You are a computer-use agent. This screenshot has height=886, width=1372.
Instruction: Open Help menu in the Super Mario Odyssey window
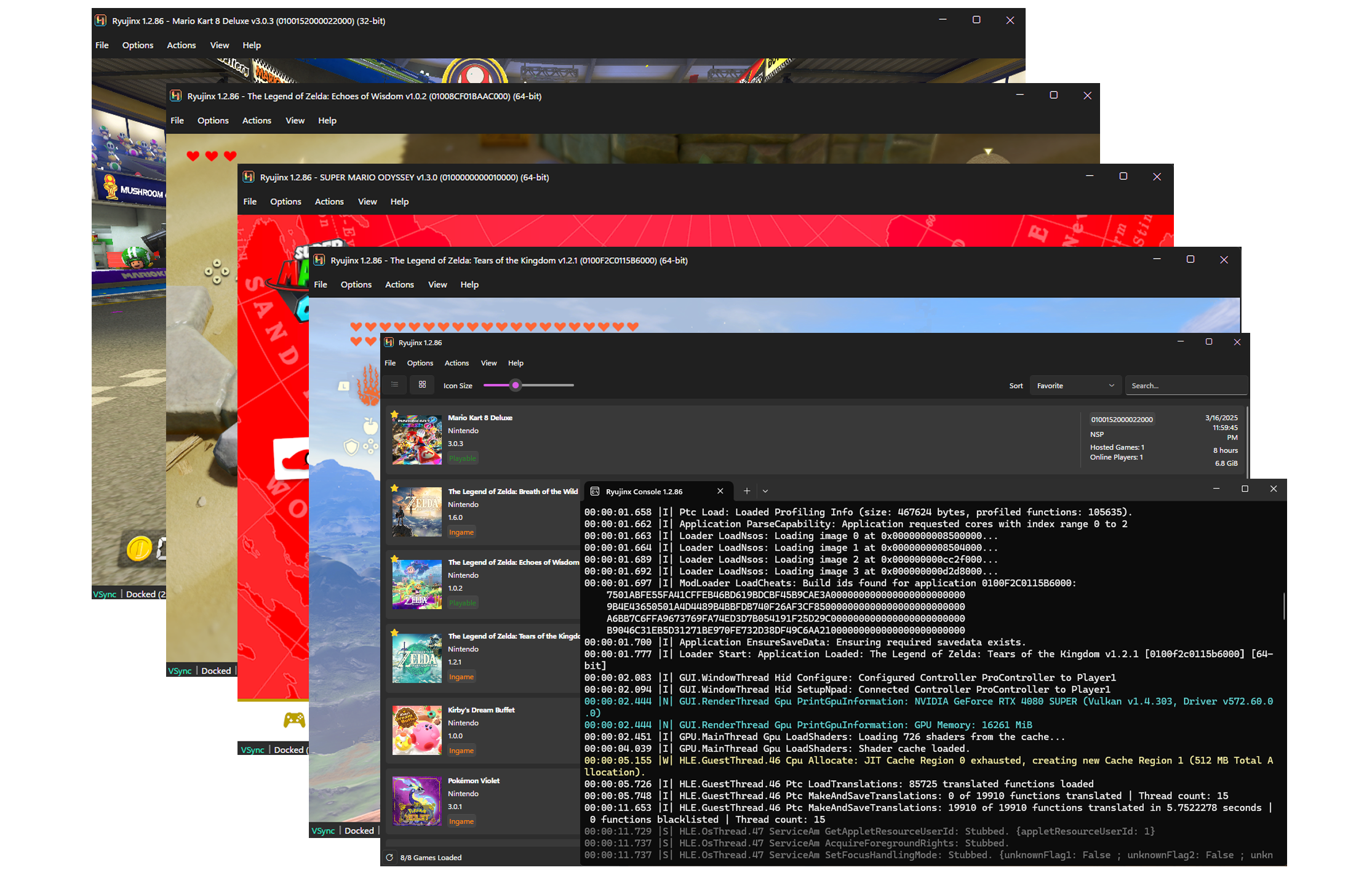click(399, 202)
